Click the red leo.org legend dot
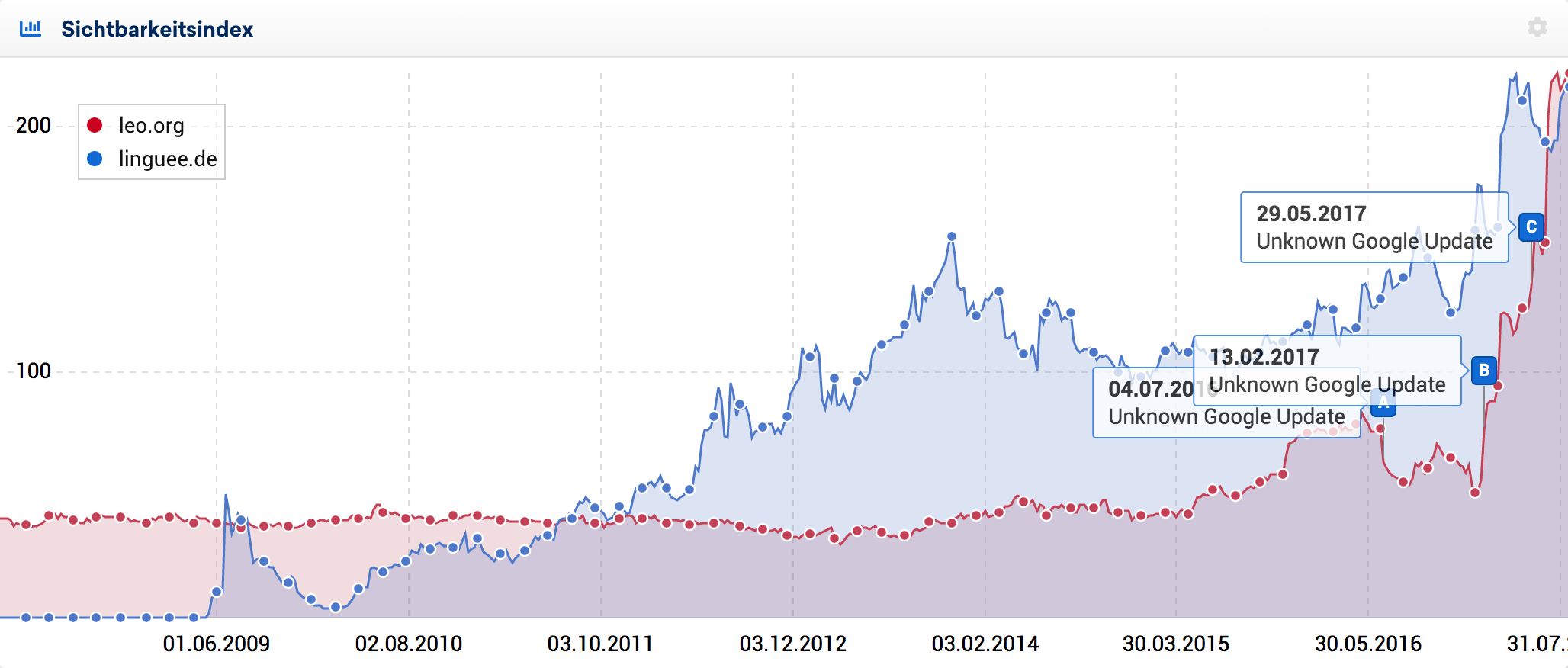1568x668 pixels. [x=95, y=125]
